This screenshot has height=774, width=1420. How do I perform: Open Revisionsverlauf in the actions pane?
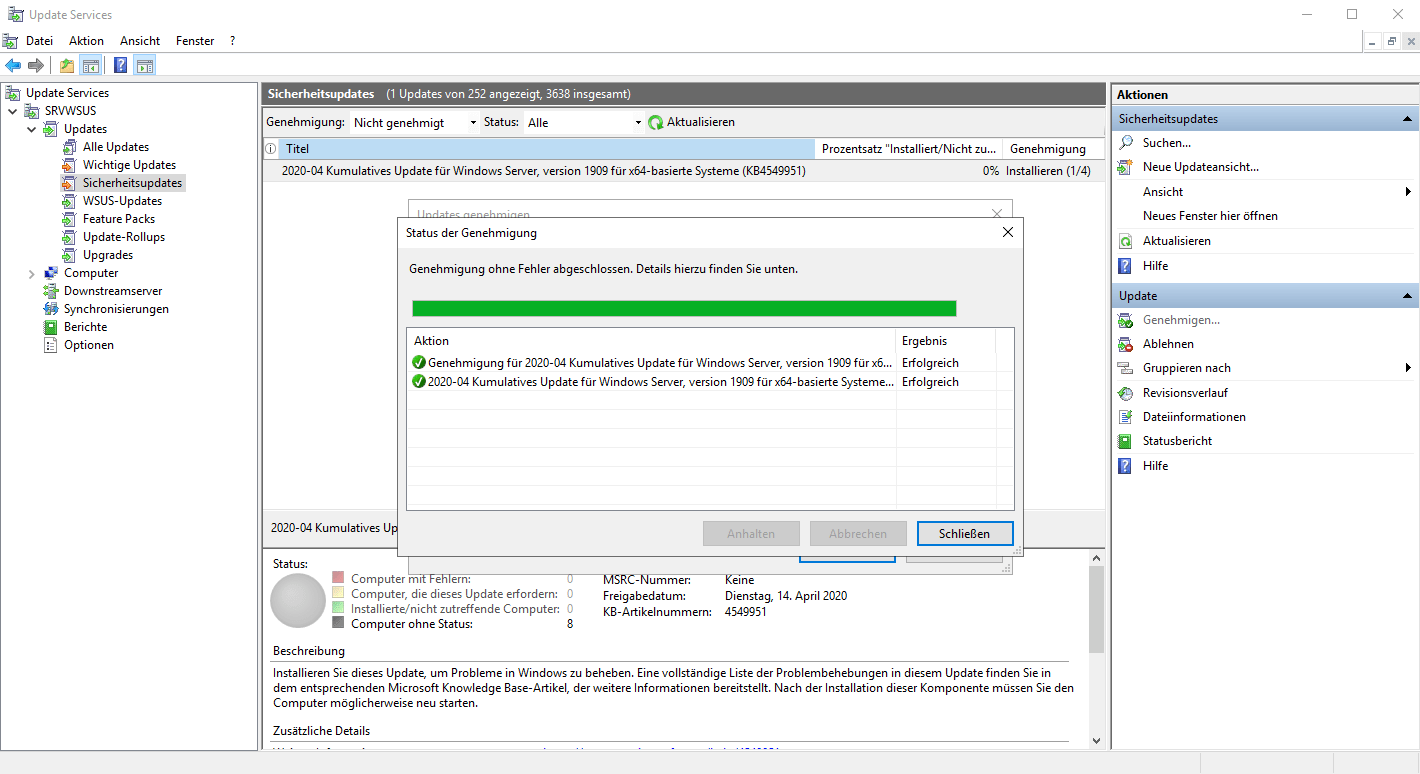(1185, 393)
